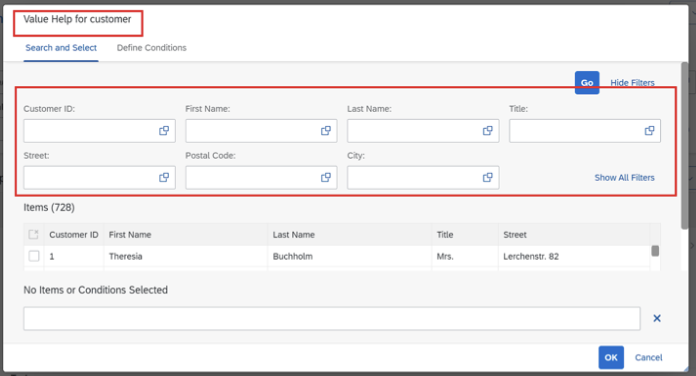Focus the selected items and conditions field

[332, 318]
